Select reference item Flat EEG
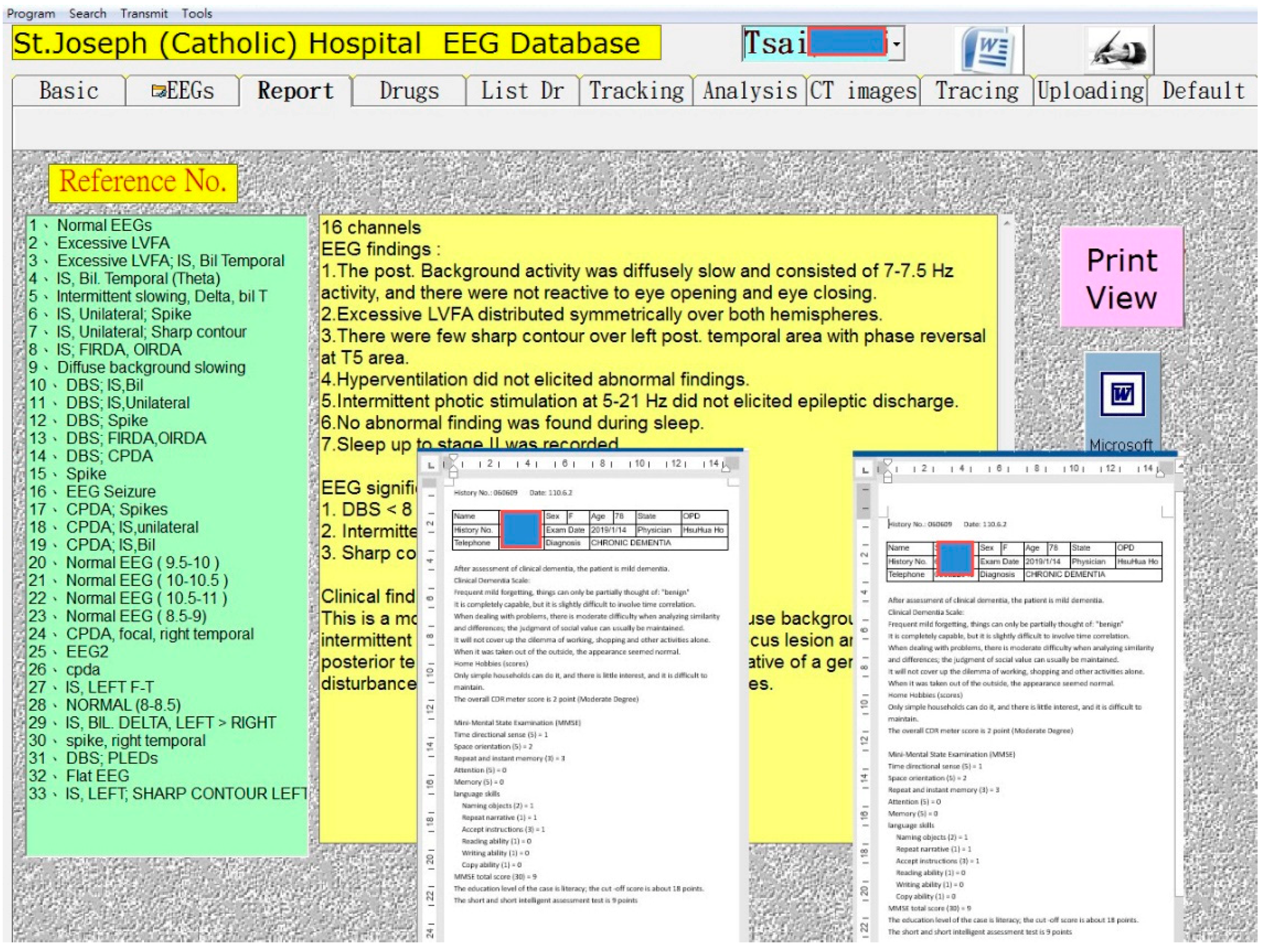The height and width of the screenshot is (952, 1270). [x=97, y=776]
